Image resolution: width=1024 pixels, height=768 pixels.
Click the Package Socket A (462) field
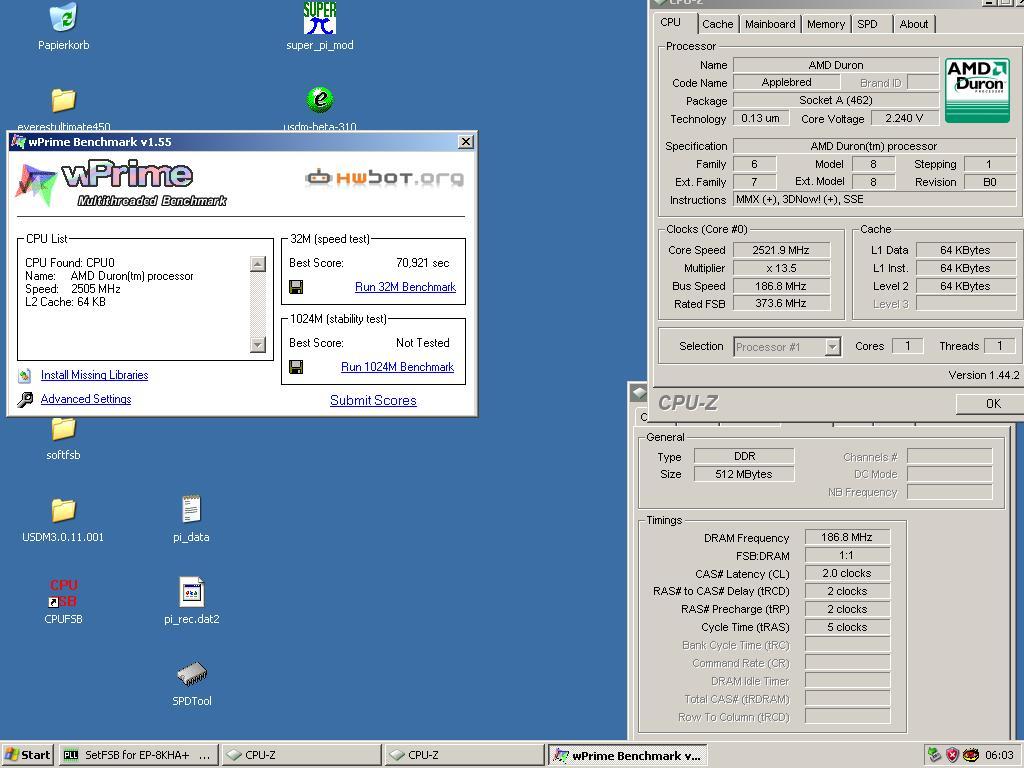[836, 100]
